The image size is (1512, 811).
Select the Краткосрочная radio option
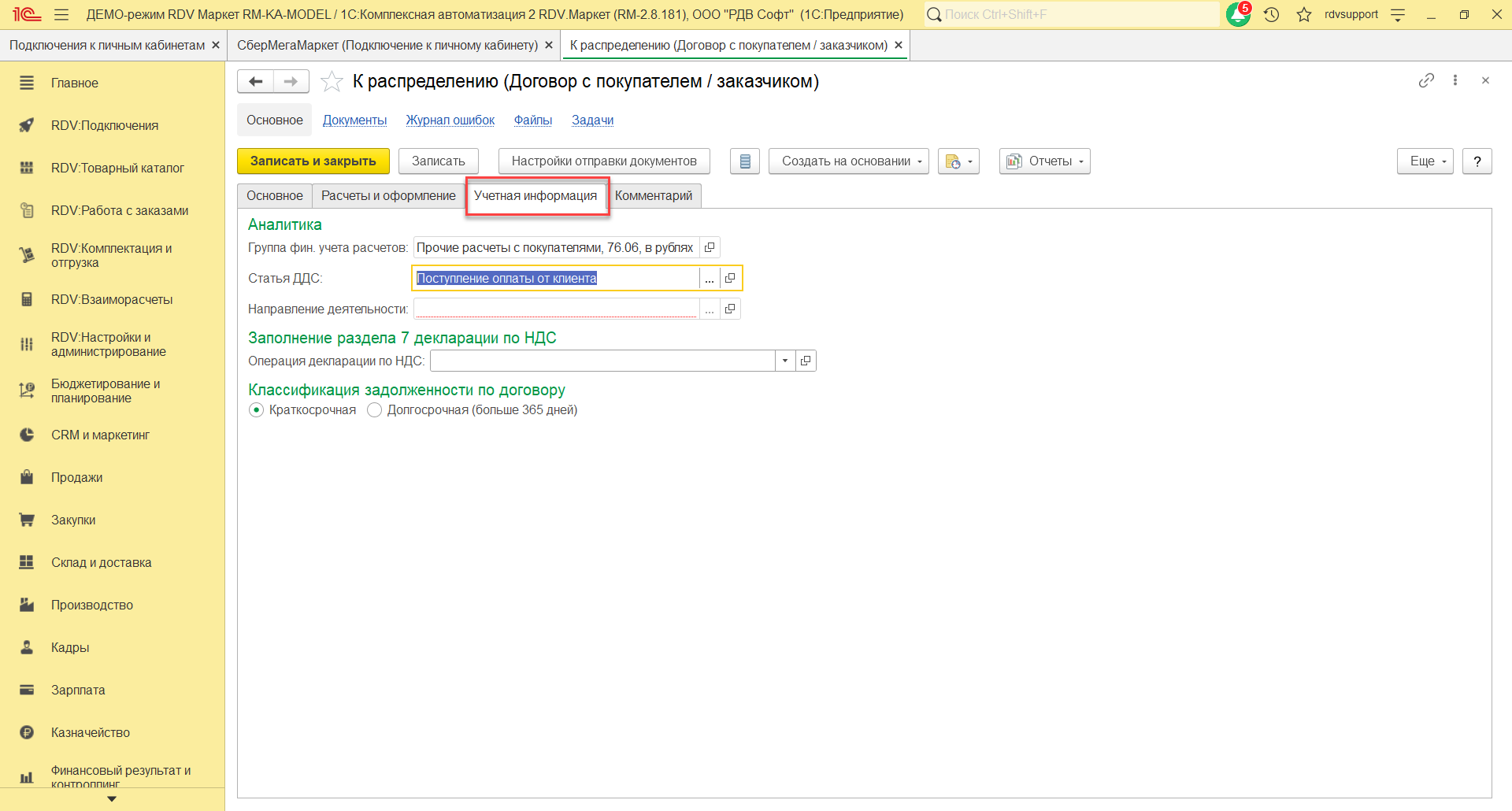coord(257,410)
